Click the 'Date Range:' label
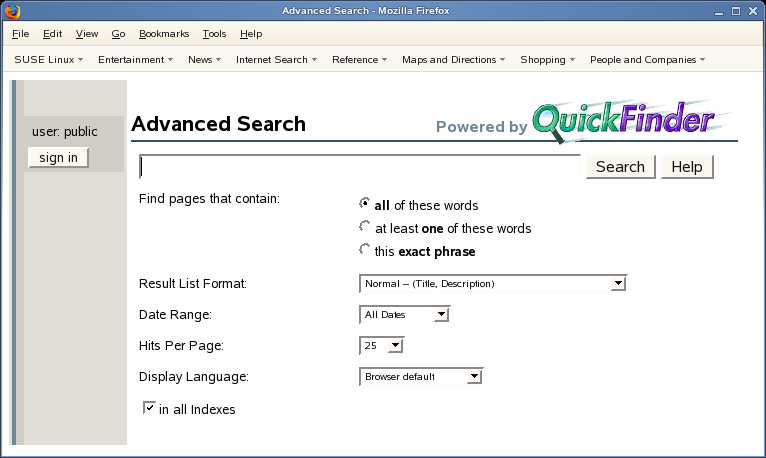Image resolution: width=766 pixels, height=458 pixels. point(175,315)
